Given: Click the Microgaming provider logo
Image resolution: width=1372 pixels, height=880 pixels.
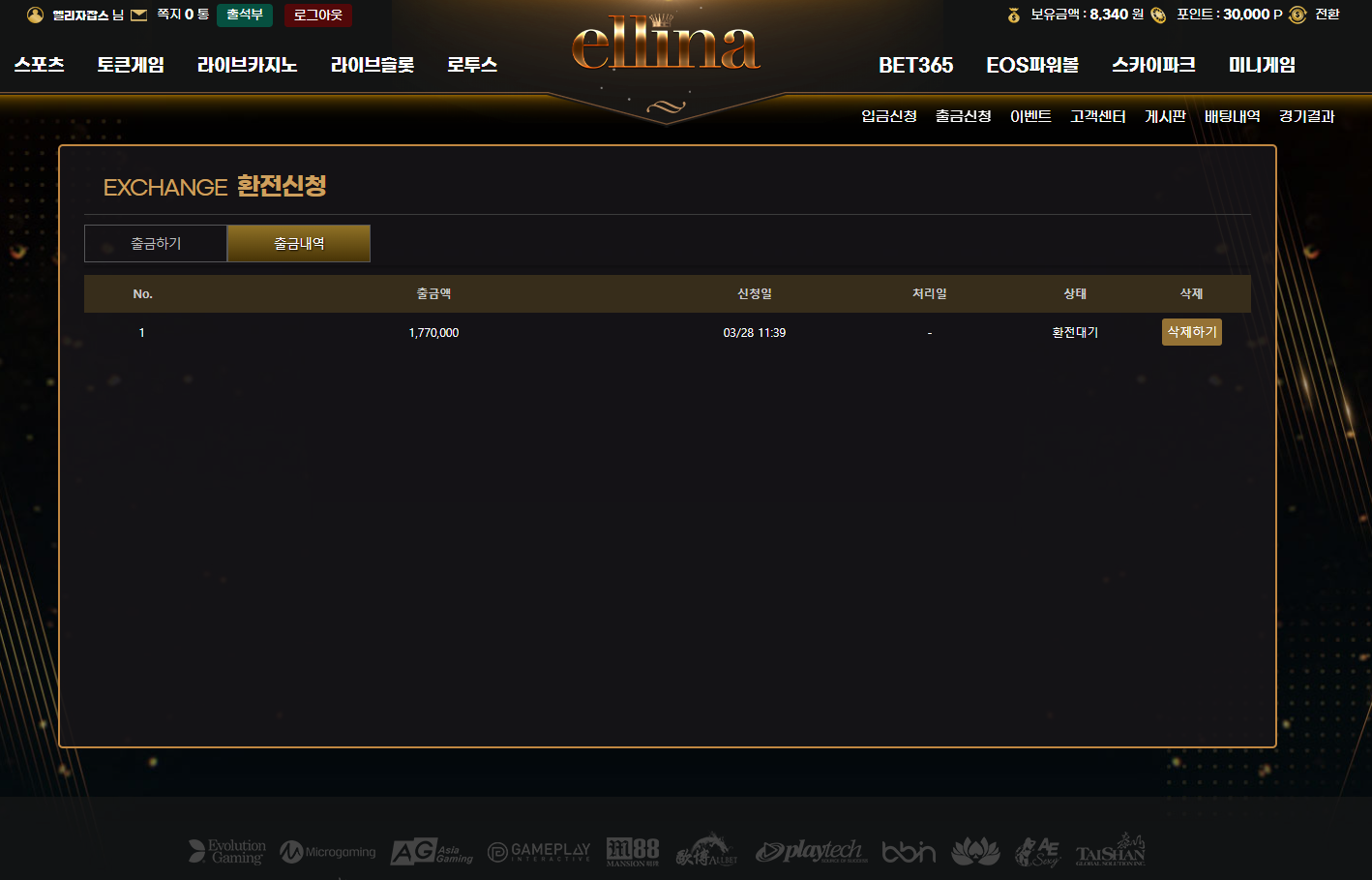Looking at the screenshot, I should pos(328,852).
